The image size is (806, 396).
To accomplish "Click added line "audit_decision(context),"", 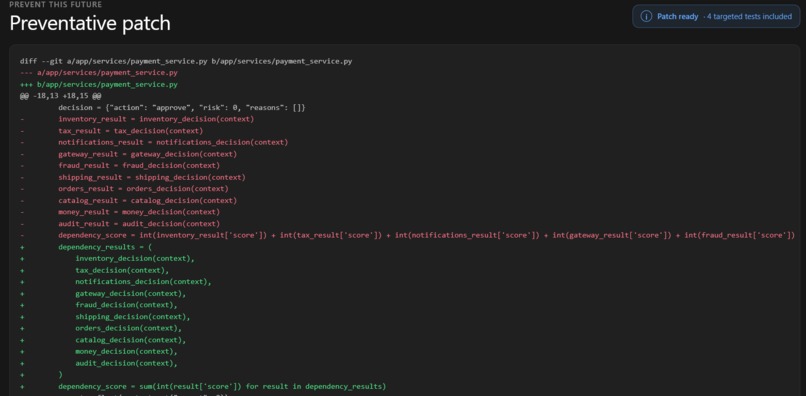I will [126, 363].
